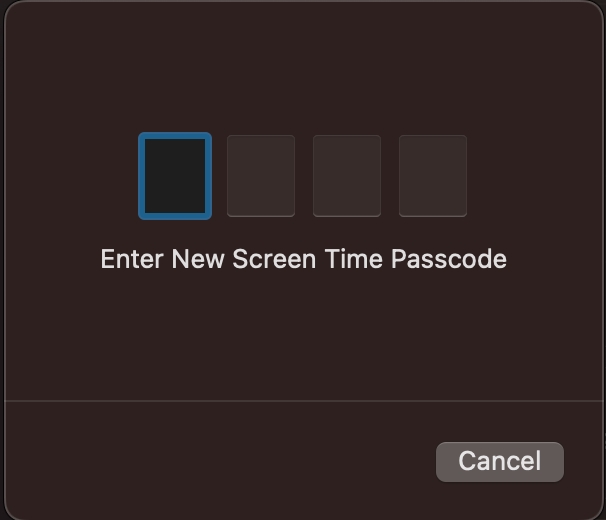
Task: Select the third passcode digit box
Action: 347,176
